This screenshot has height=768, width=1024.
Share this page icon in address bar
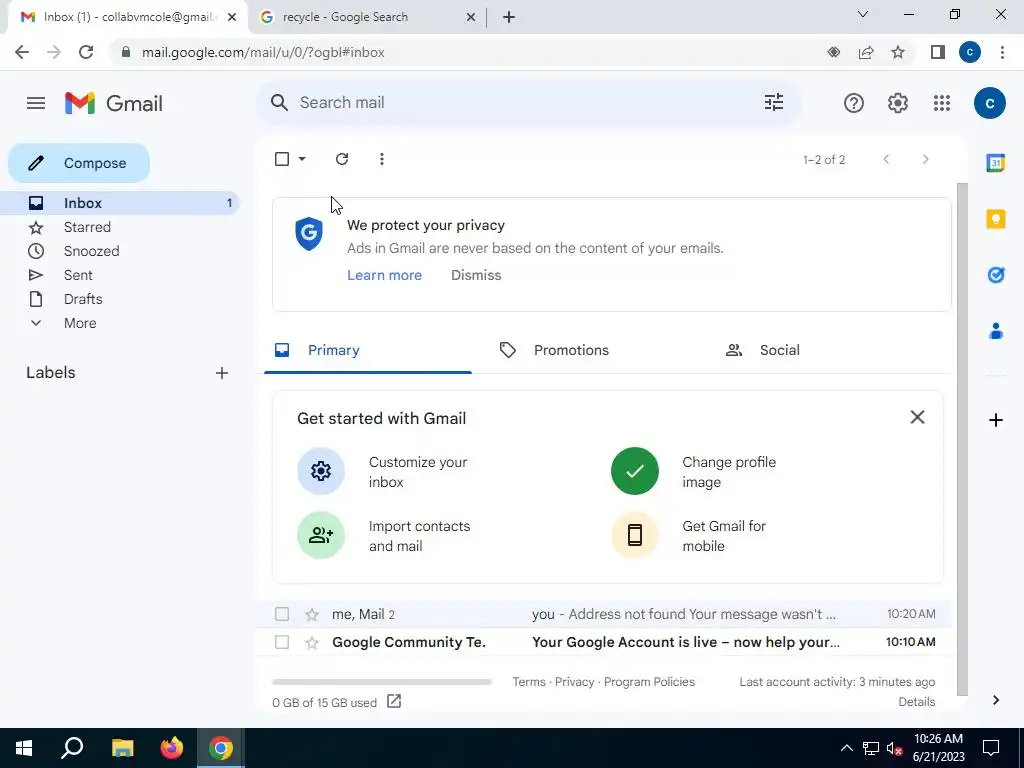click(x=866, y=52)
